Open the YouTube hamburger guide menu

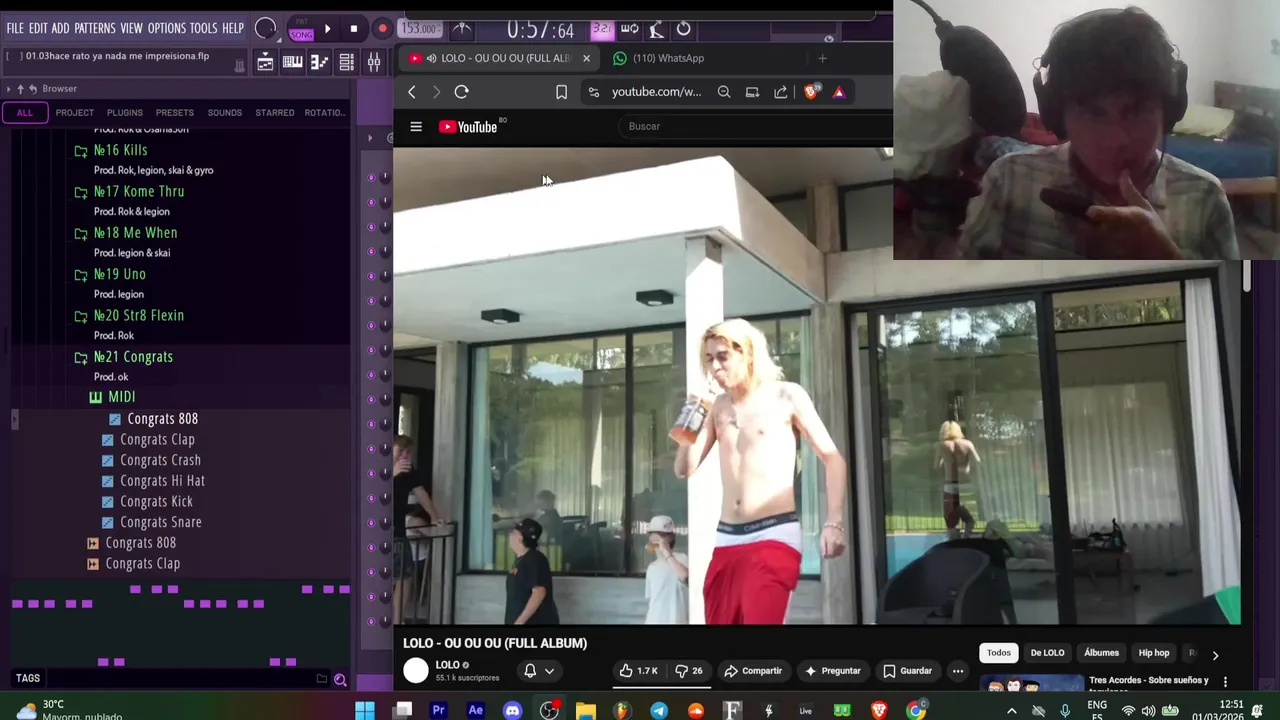pos(416,127)
